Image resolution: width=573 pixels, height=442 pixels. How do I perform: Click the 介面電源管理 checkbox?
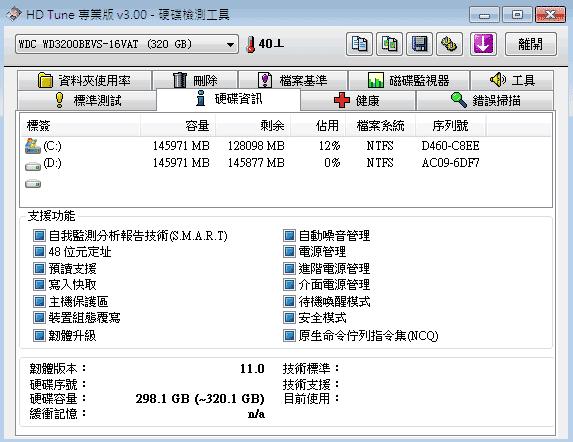coord(289,285)
